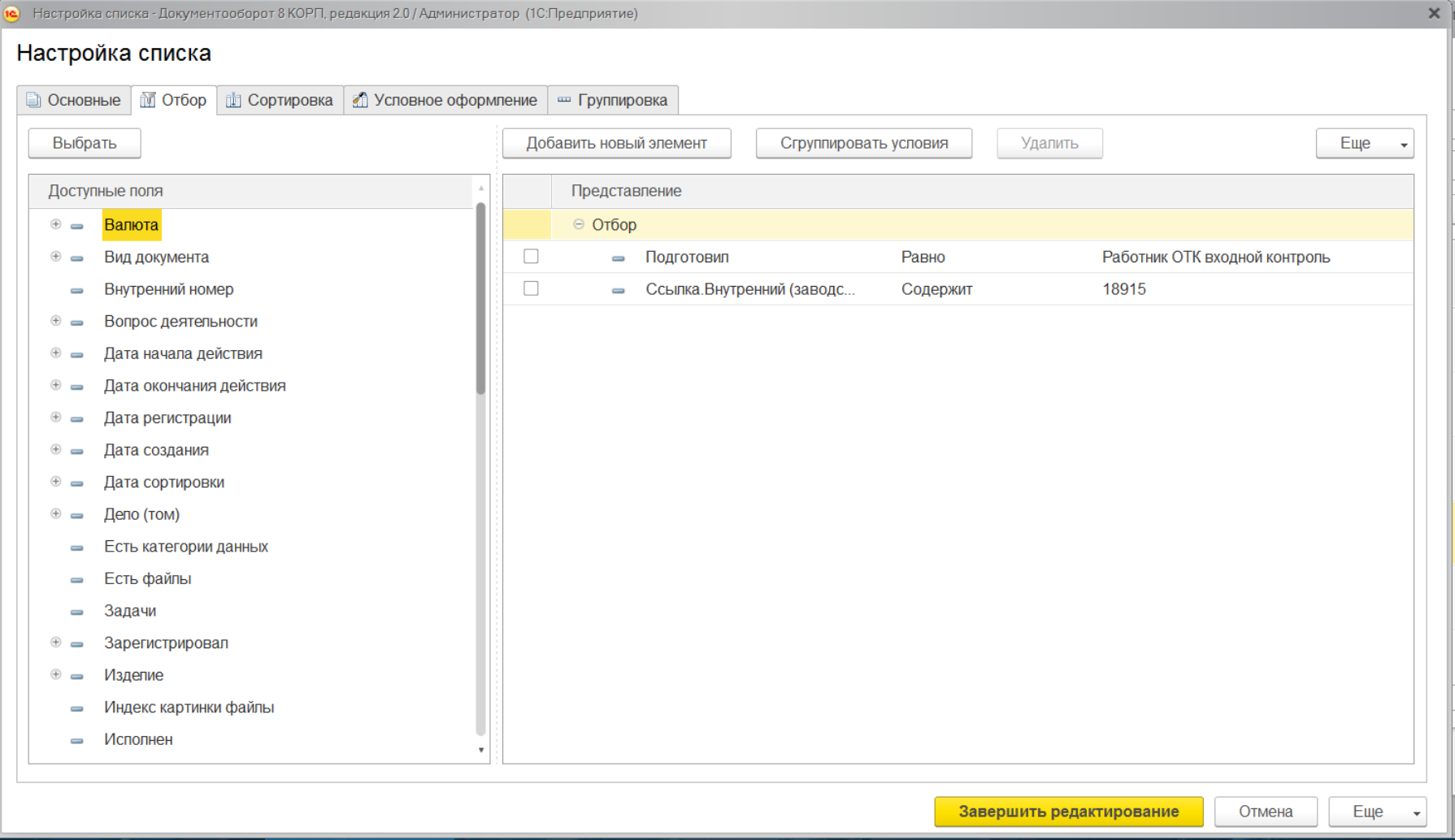
Task: Expand the Изделие field node
Action: [56, 674]
